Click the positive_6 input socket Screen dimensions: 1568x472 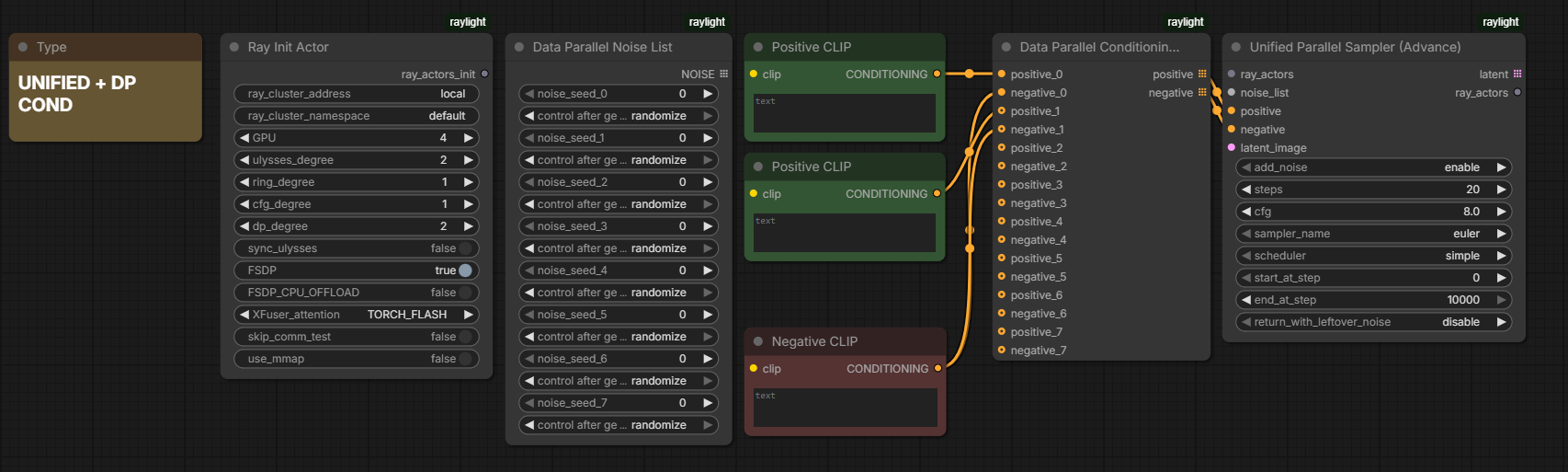[1002, 294]
